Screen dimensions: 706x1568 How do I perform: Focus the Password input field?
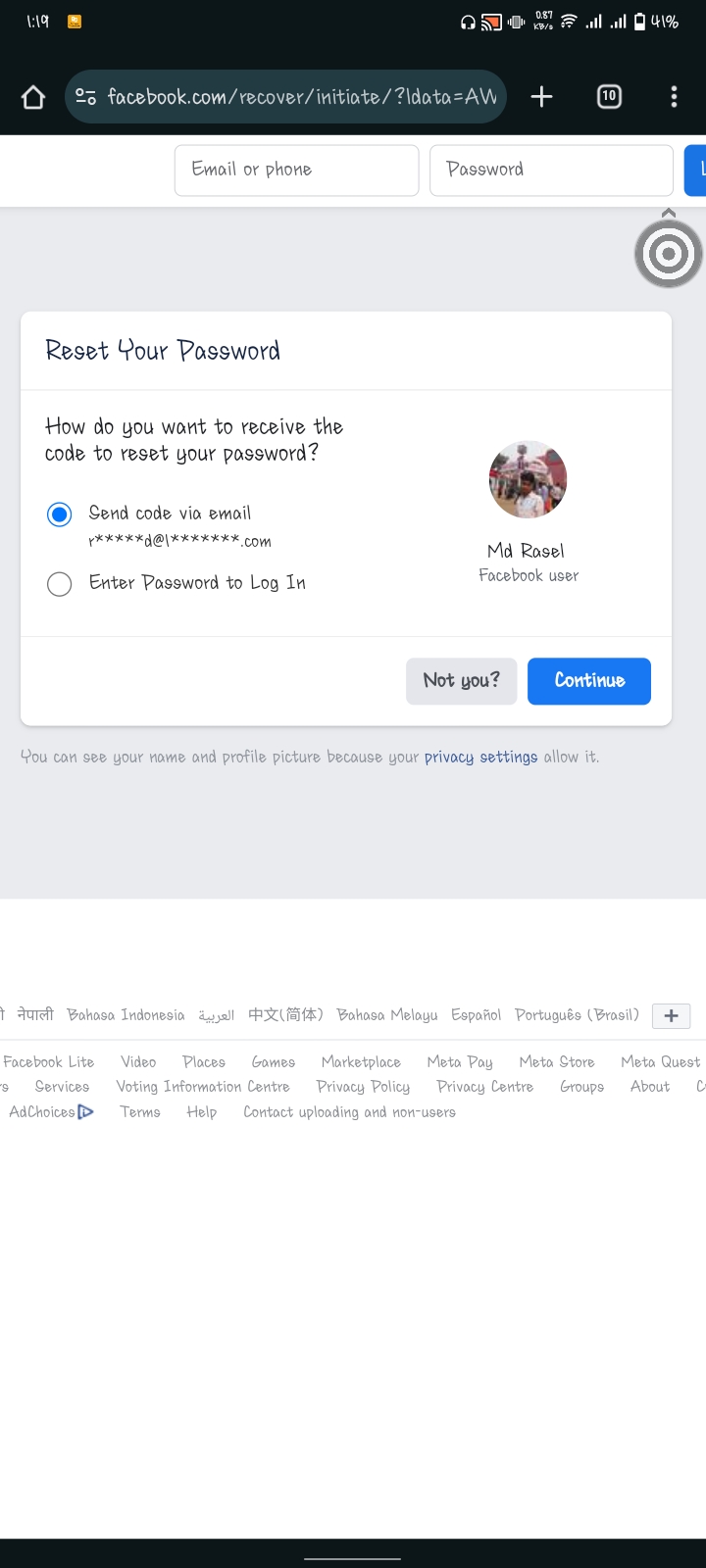point(550,170)
